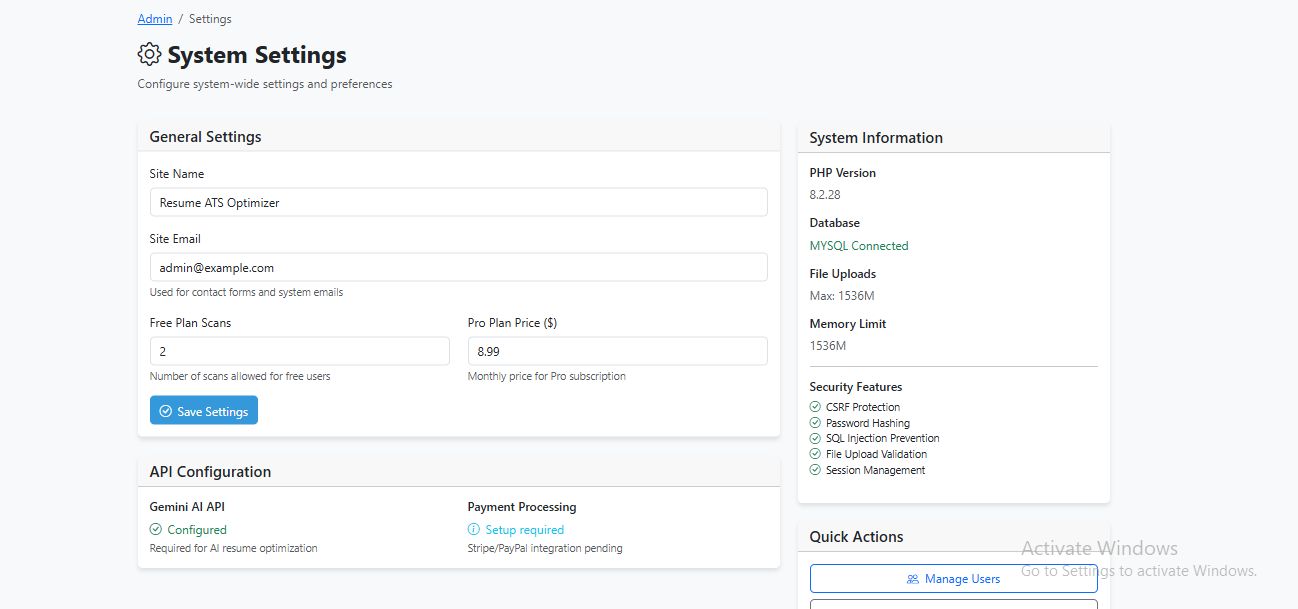Viewport: 1298px width, 609px height.
Task: Select the Free Plan Scans field
Action: tap(299, 351)
